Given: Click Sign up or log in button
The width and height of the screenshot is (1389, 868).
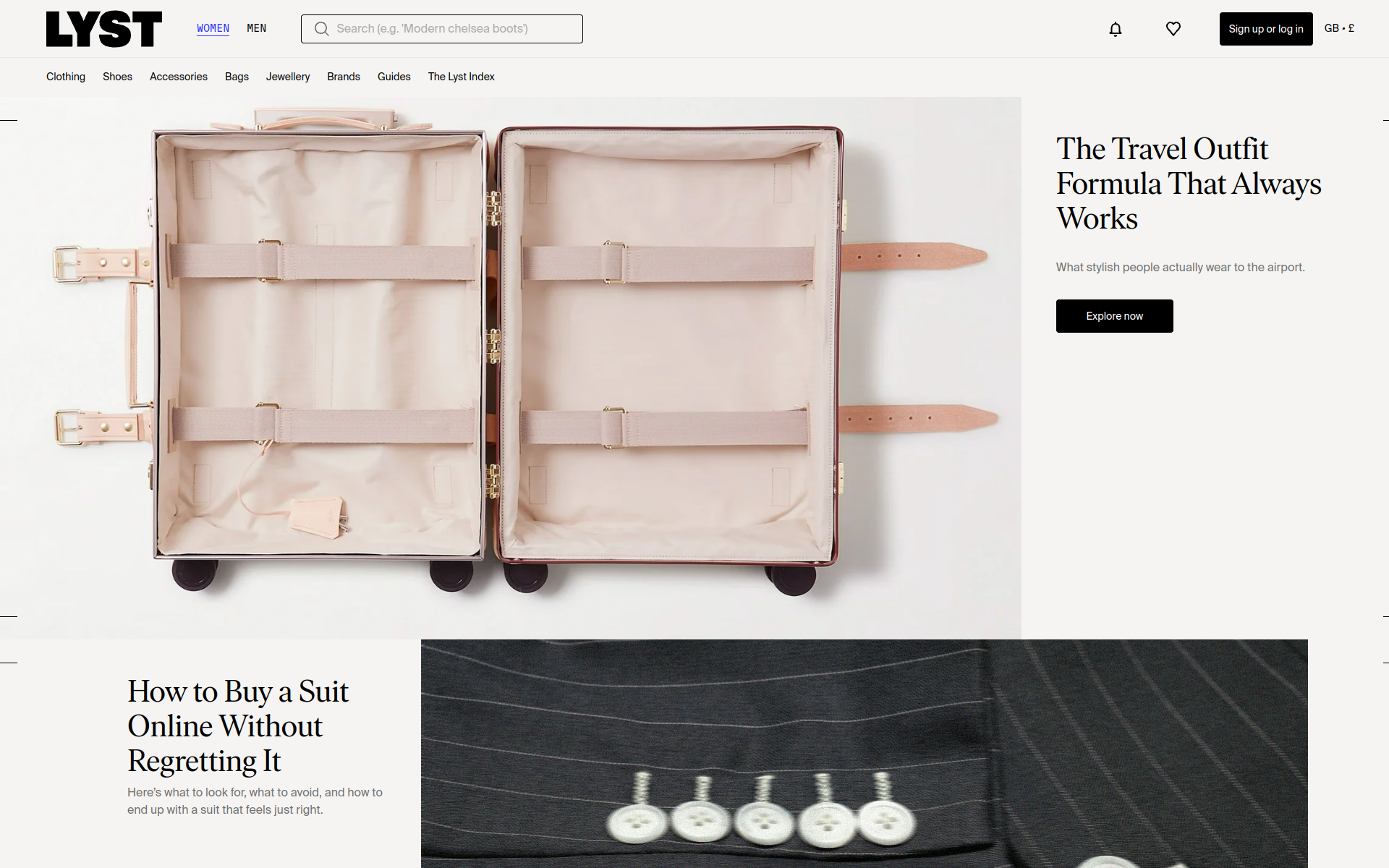Looking at the screenshot, I should [1266, 29].
